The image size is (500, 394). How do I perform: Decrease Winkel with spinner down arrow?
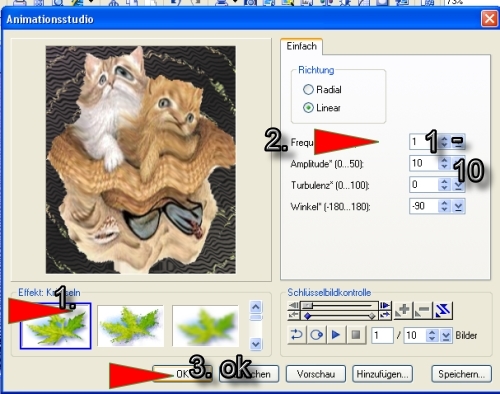pos(444,210)
